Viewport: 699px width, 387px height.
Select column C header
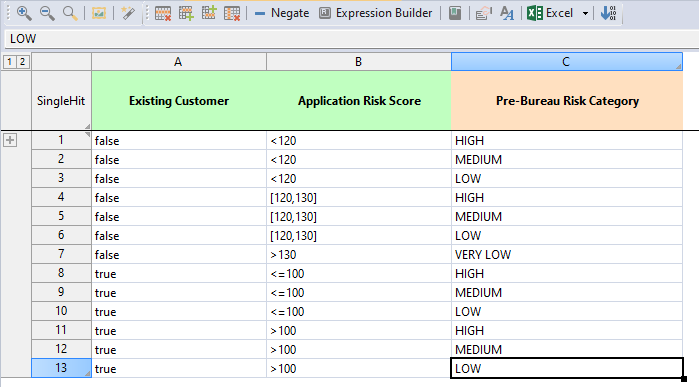[x=567, y=62]
